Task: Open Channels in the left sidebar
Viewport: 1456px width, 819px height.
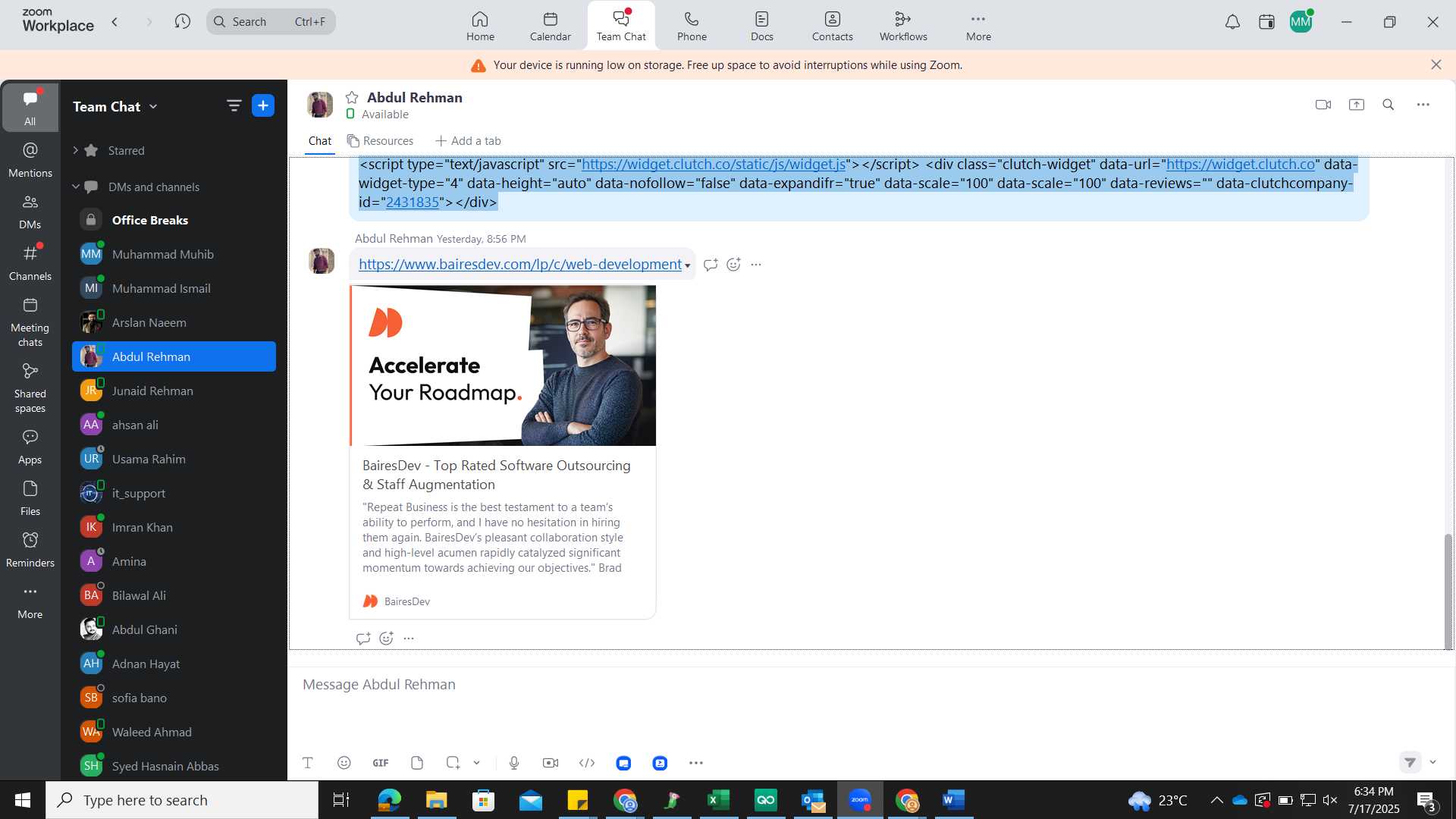Action: pyautogui.click(x=30, y=263)
